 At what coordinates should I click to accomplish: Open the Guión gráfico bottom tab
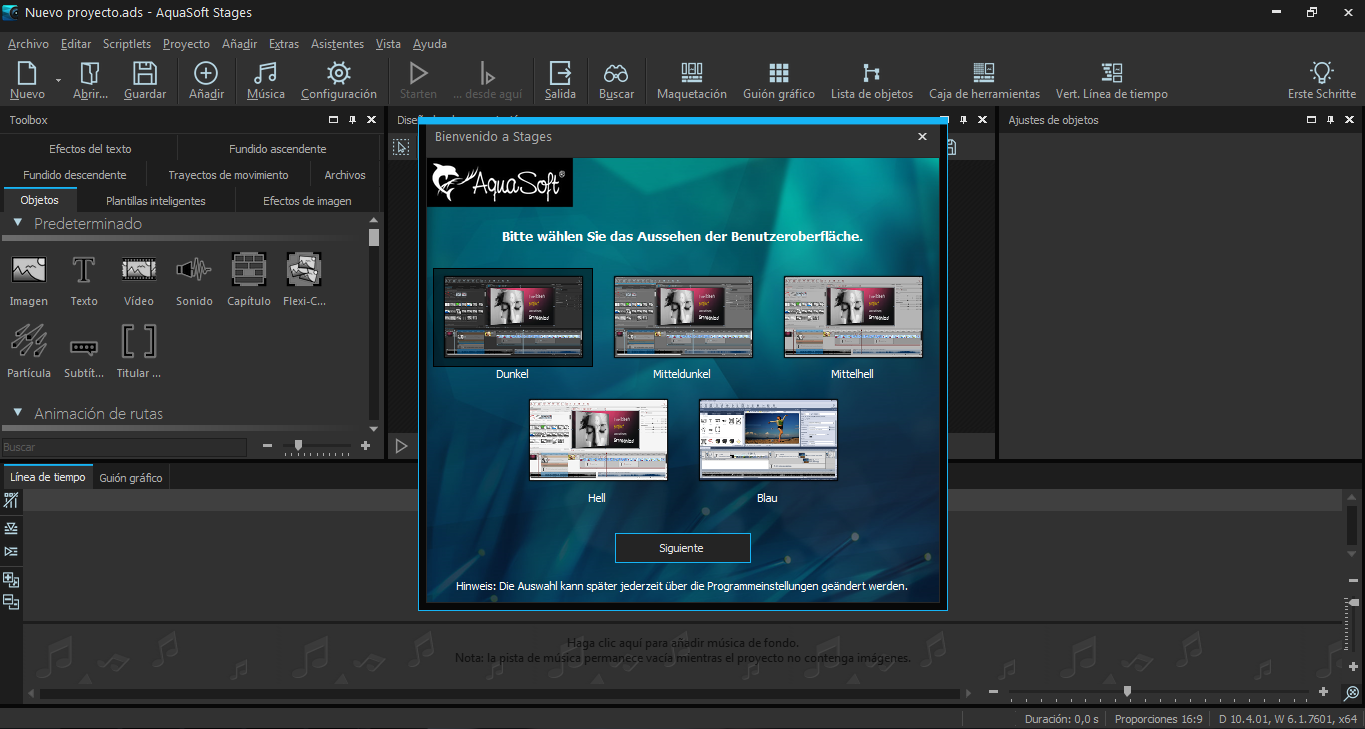pos(131,478)
